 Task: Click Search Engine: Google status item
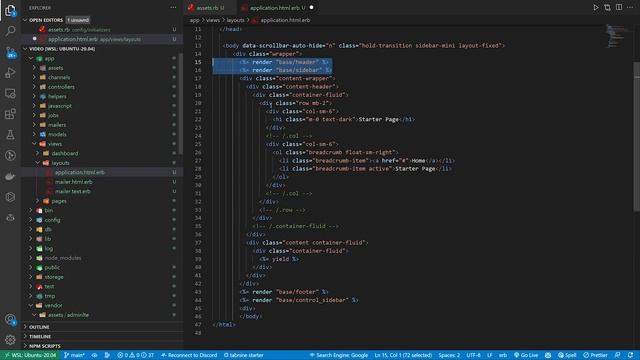coord(339,355)
